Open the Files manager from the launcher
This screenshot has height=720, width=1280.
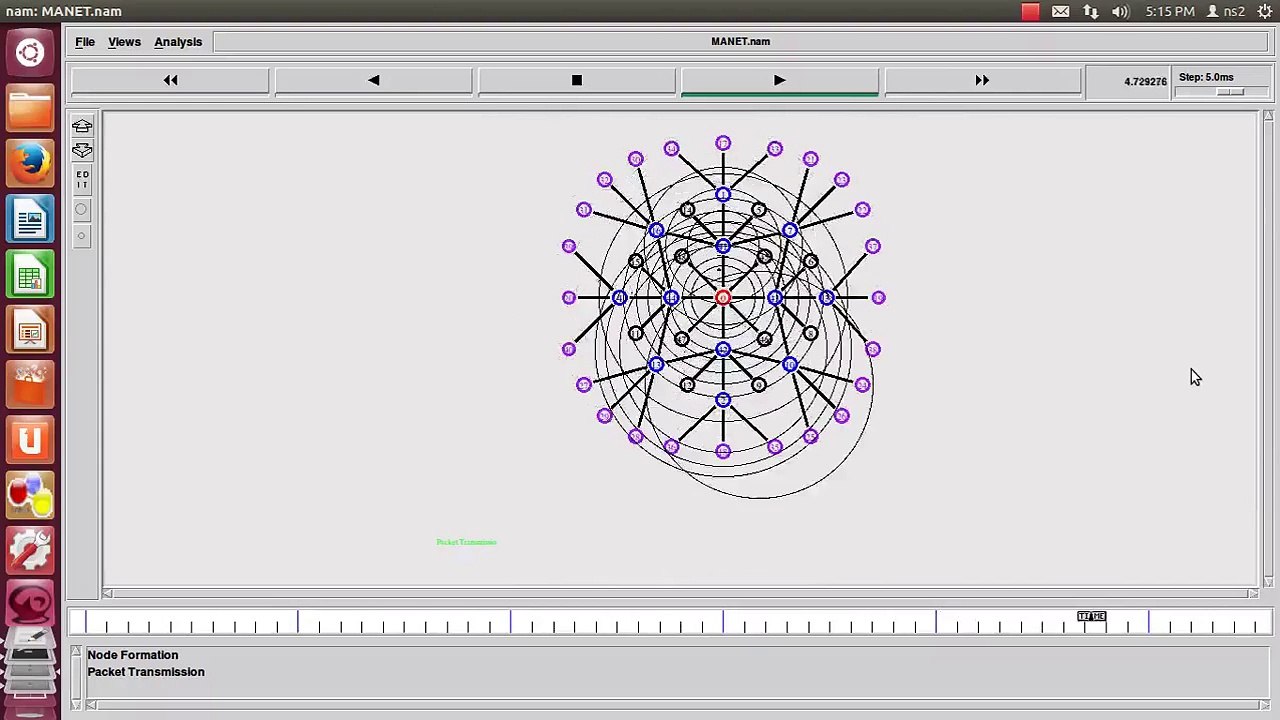(30, 108)
